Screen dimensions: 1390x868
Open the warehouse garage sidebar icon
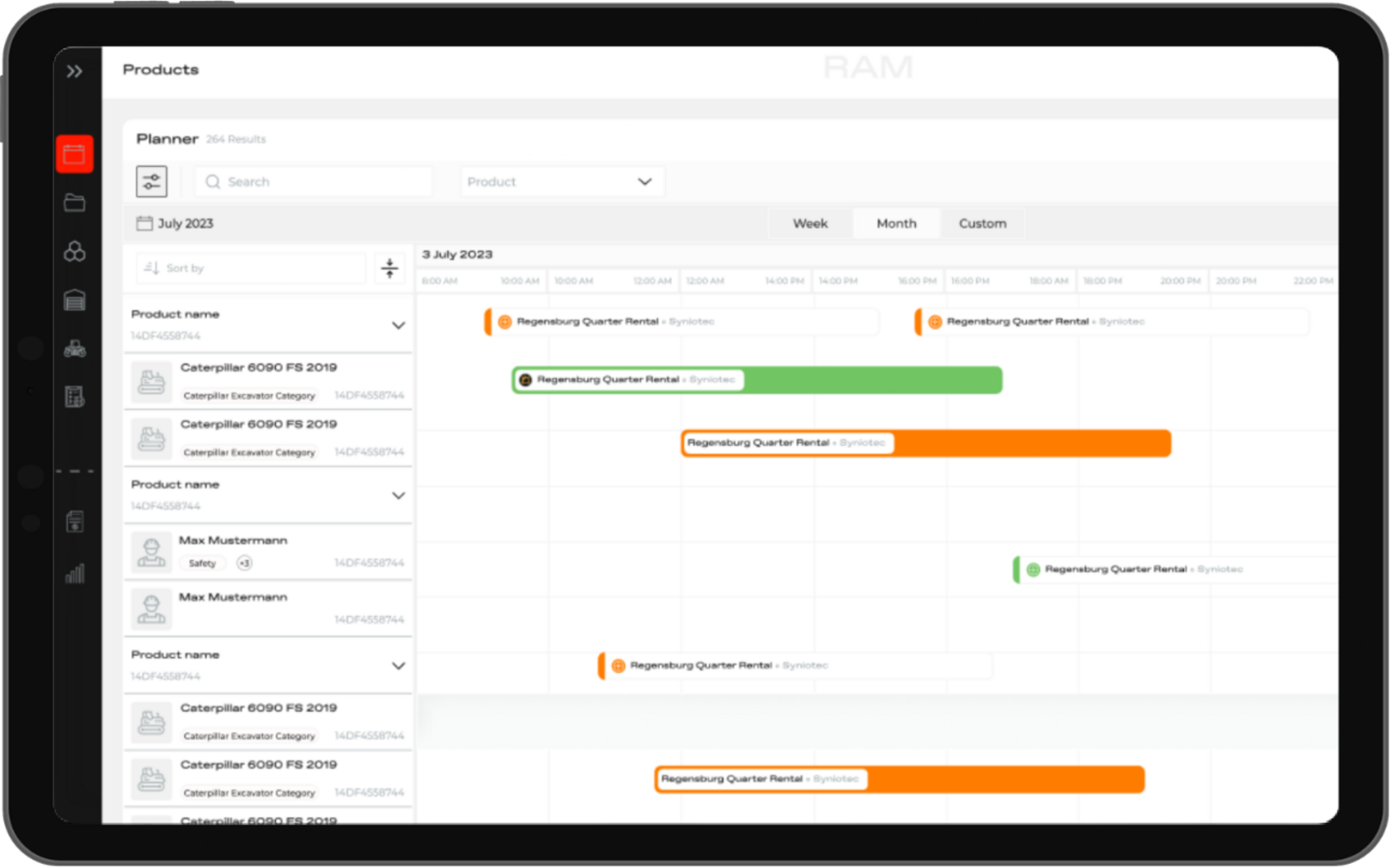coord(75,300)
